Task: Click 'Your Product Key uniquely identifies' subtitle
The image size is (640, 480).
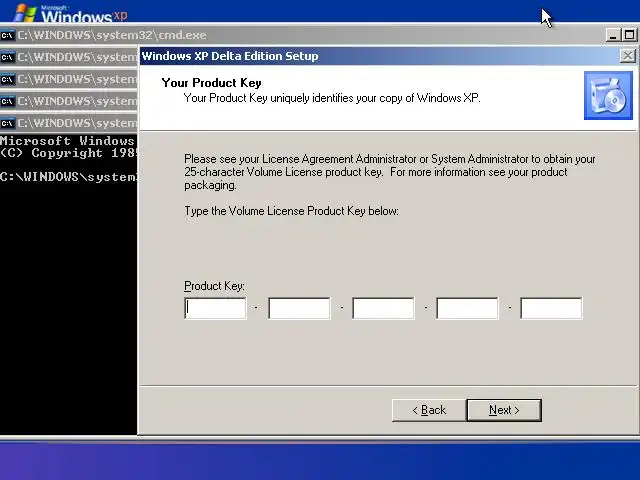Action: [332, 98]
